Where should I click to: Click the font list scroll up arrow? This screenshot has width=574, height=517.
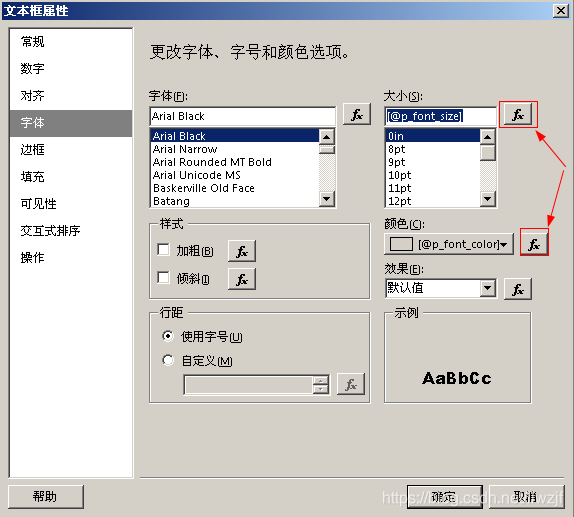[x=327, y=137]
